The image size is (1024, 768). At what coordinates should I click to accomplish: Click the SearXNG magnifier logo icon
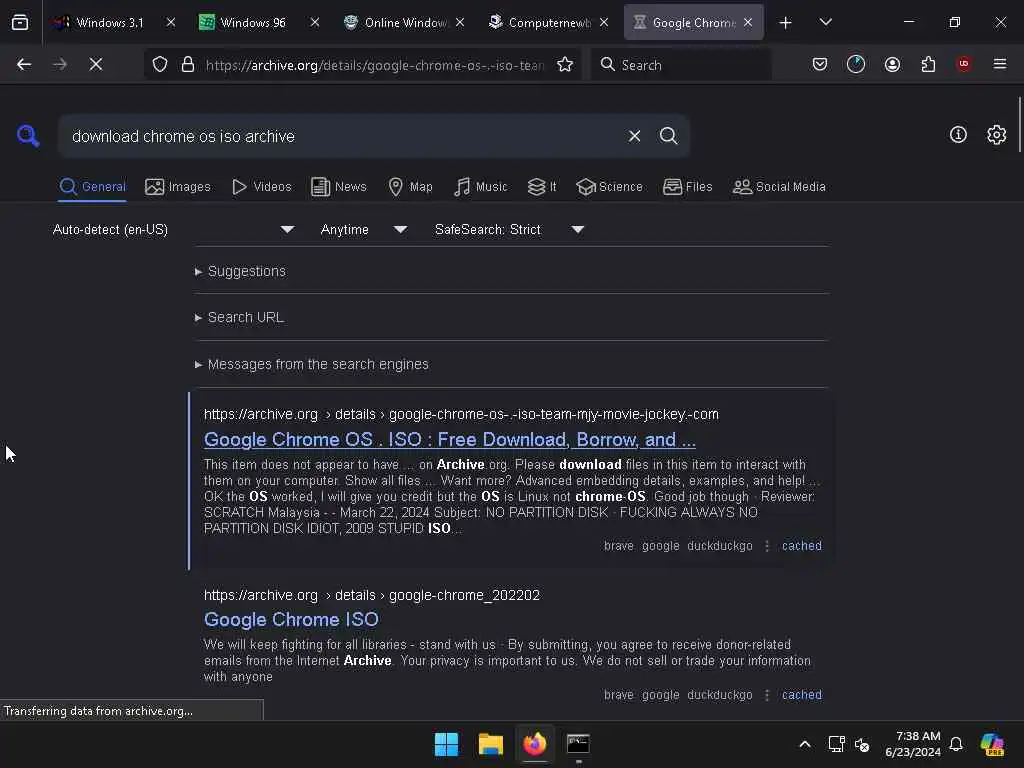click(28, 136)
